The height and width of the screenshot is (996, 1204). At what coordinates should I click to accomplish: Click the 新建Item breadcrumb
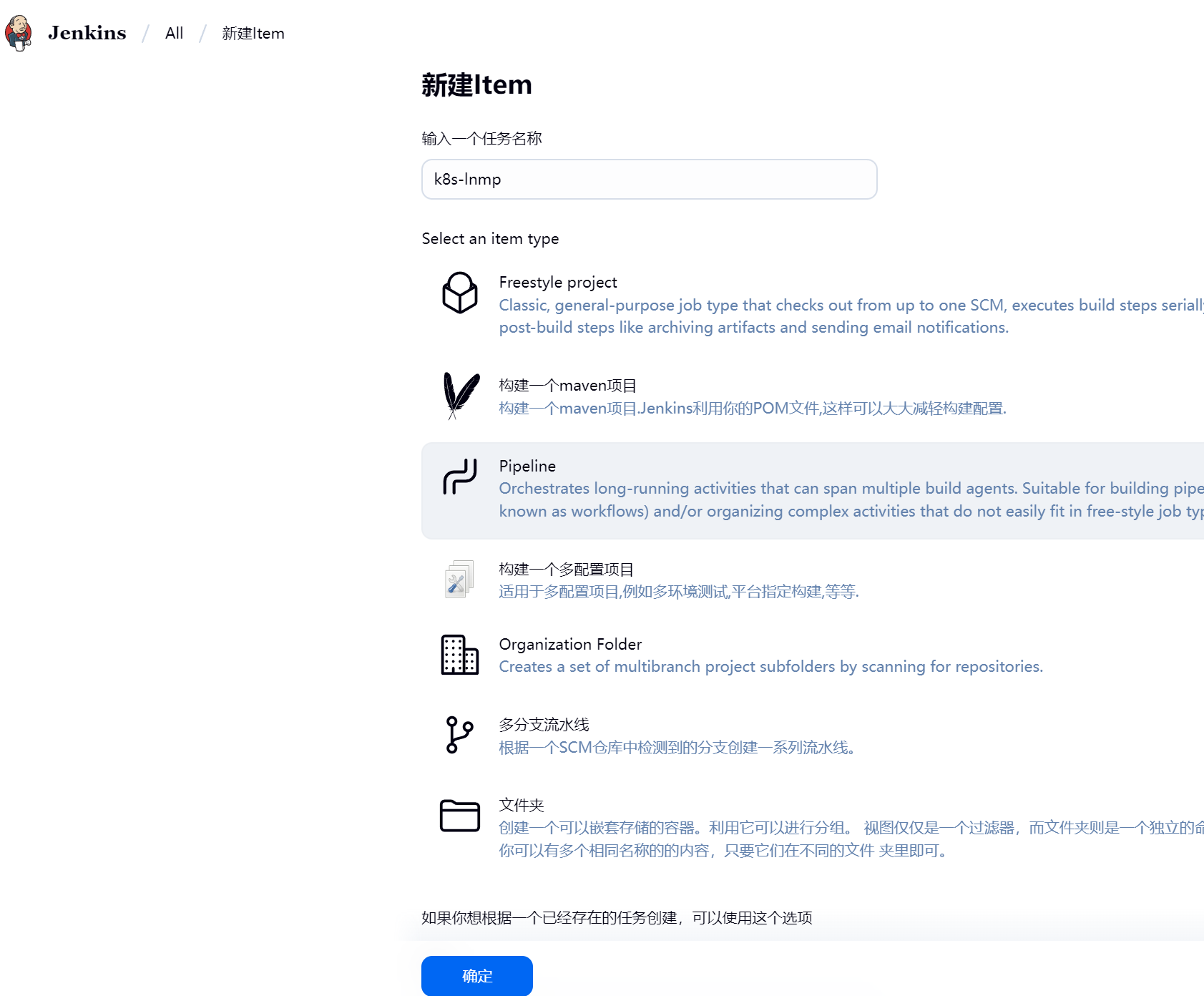(x=253, y=33)
